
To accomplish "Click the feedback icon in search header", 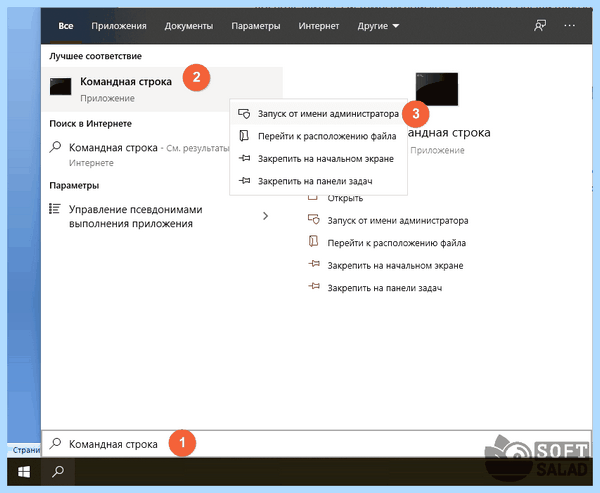I will click(x=540, y=26).
